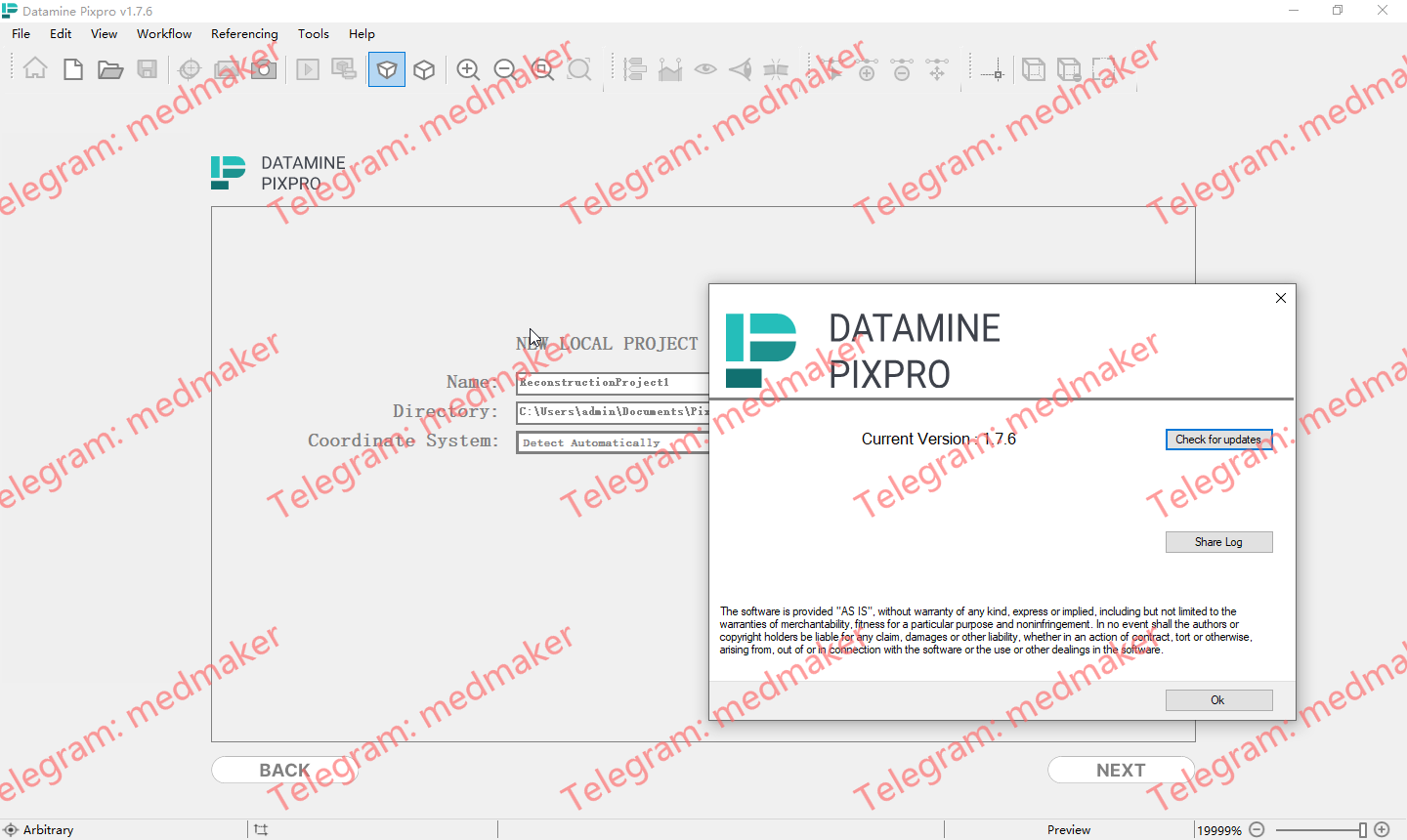
Task: Click the play arrow toolbar icon
Action: pos(308,69)
